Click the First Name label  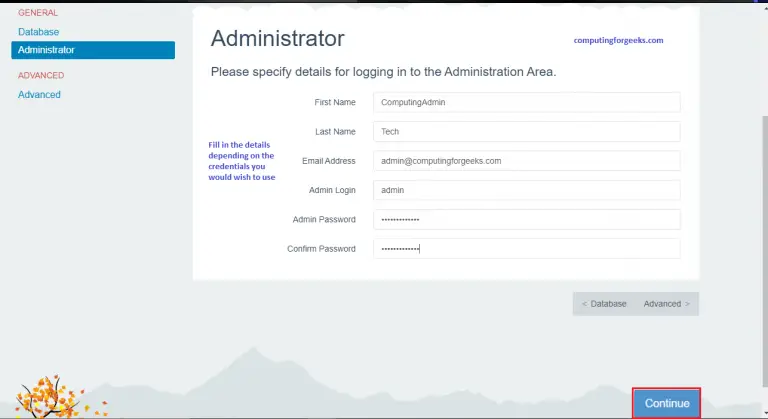click(334, 102)
